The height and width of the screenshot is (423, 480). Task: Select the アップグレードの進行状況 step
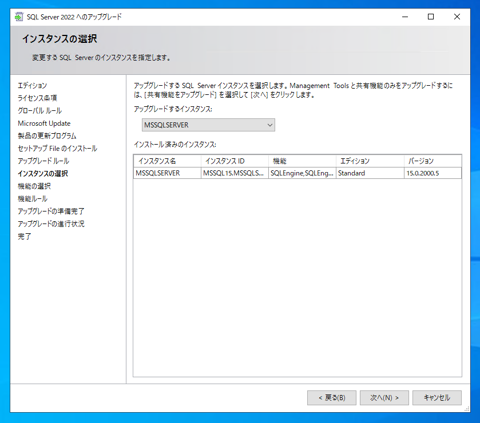(51, 224)
